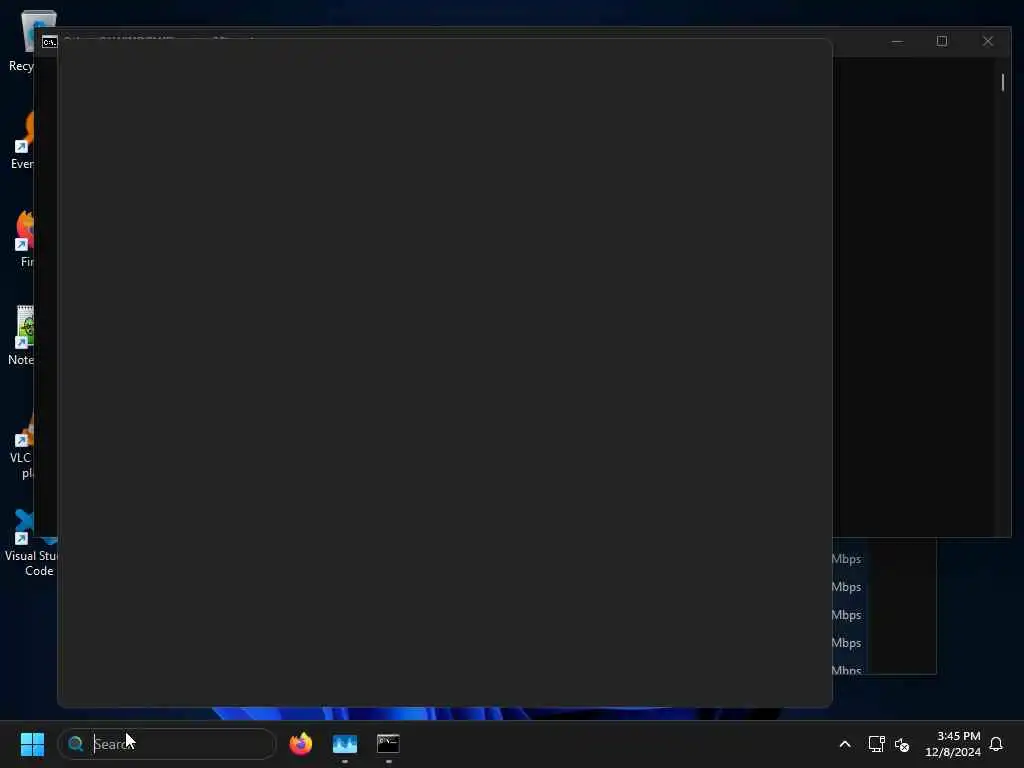Select the Firefox desktop shortcut
Image resolution: width=1024 pixels, height=768 pixels.
pos(24,238)
